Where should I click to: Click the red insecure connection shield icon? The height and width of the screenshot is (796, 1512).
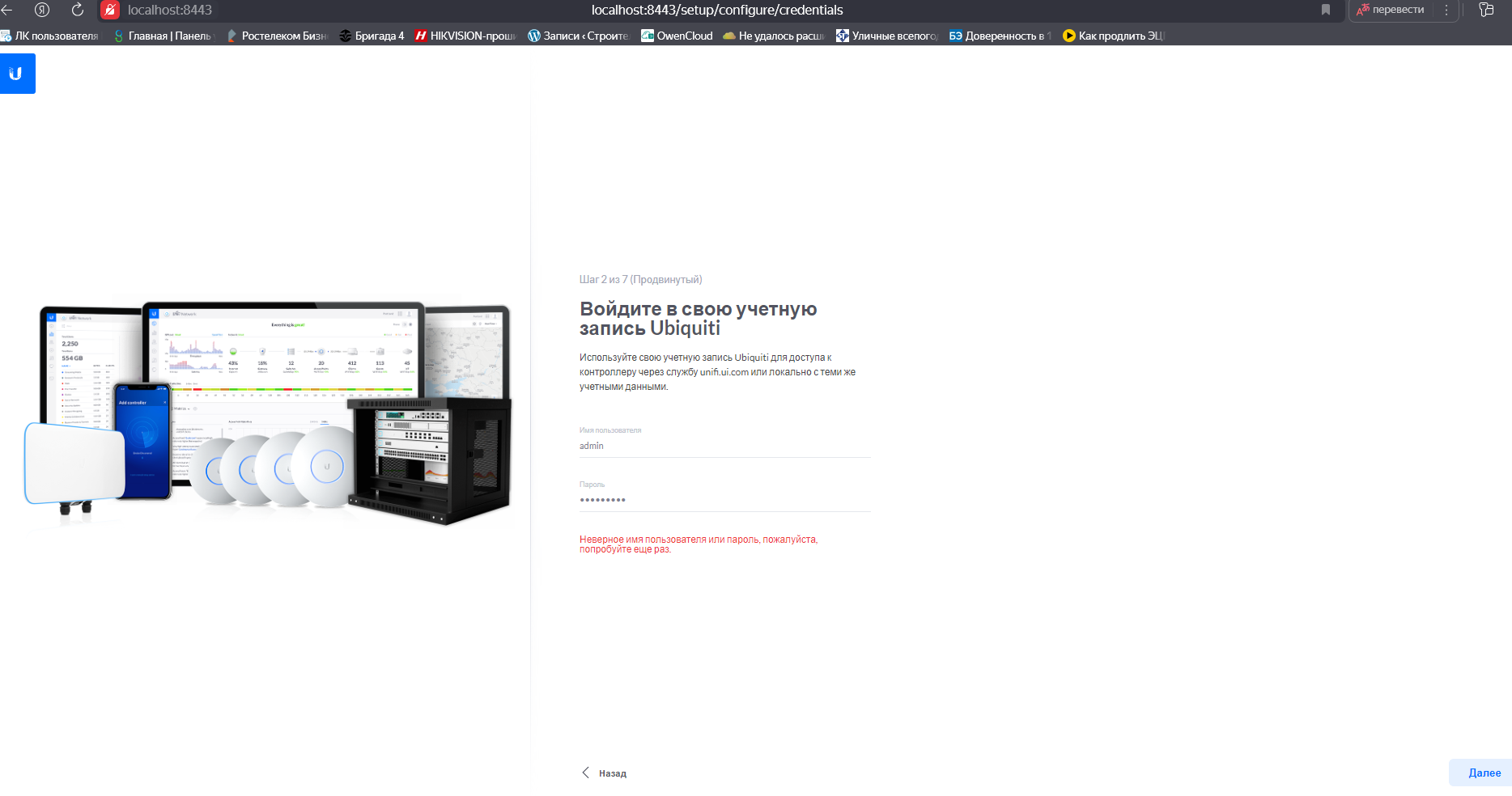(110, 10)
